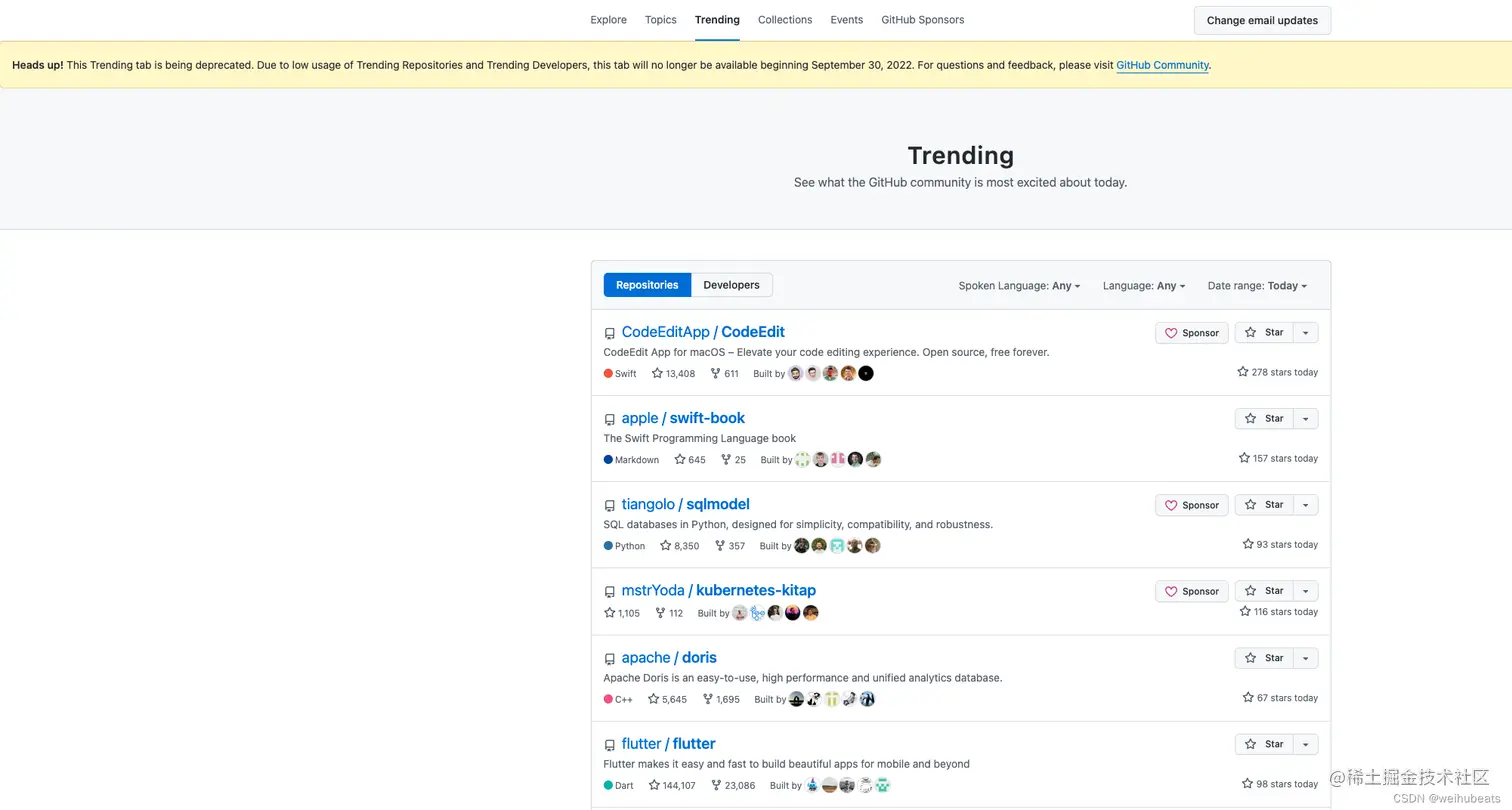Select the Repositories toggle button
The image size is (1512, 810).
pyautogui.click(x=647, y=285)
